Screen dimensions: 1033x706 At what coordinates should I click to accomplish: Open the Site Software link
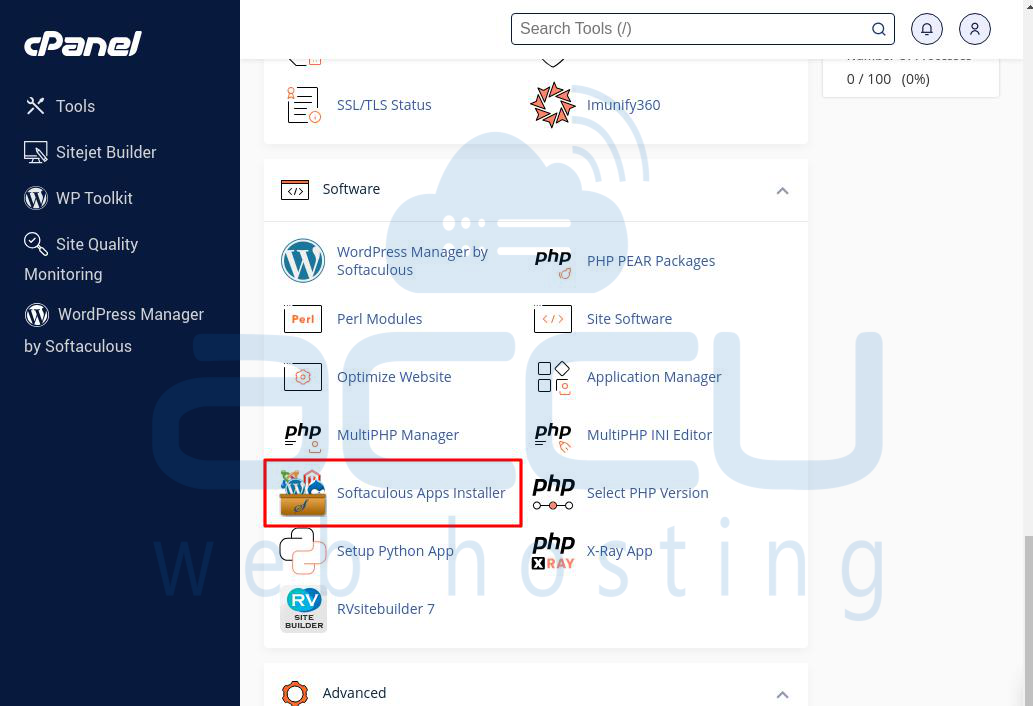pyautogui.click(x=629, y=319)
